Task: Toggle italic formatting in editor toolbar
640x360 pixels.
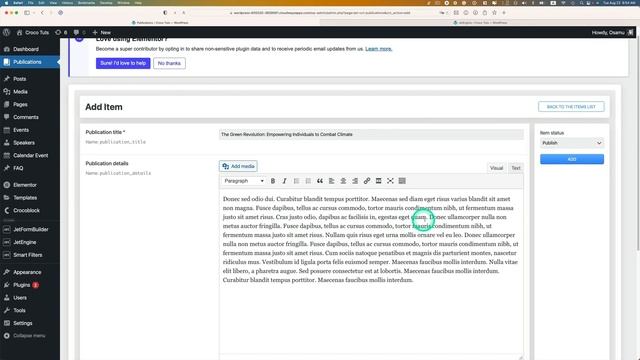Action: pyautogui.click(x=284, y=181)
